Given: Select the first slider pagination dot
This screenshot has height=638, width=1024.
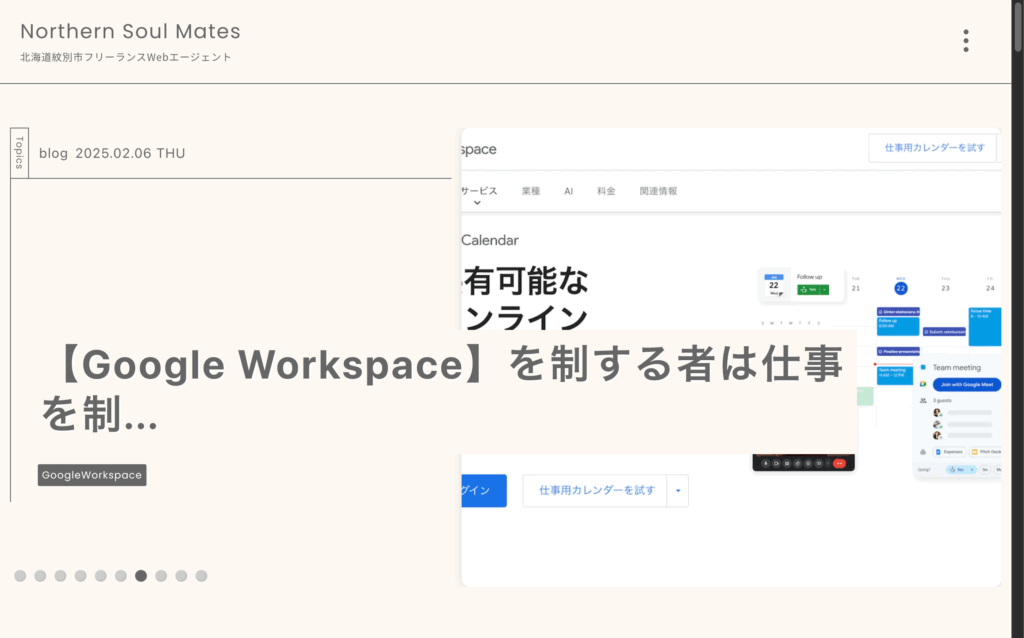Looking at the screenshot, I should [20, 575].
